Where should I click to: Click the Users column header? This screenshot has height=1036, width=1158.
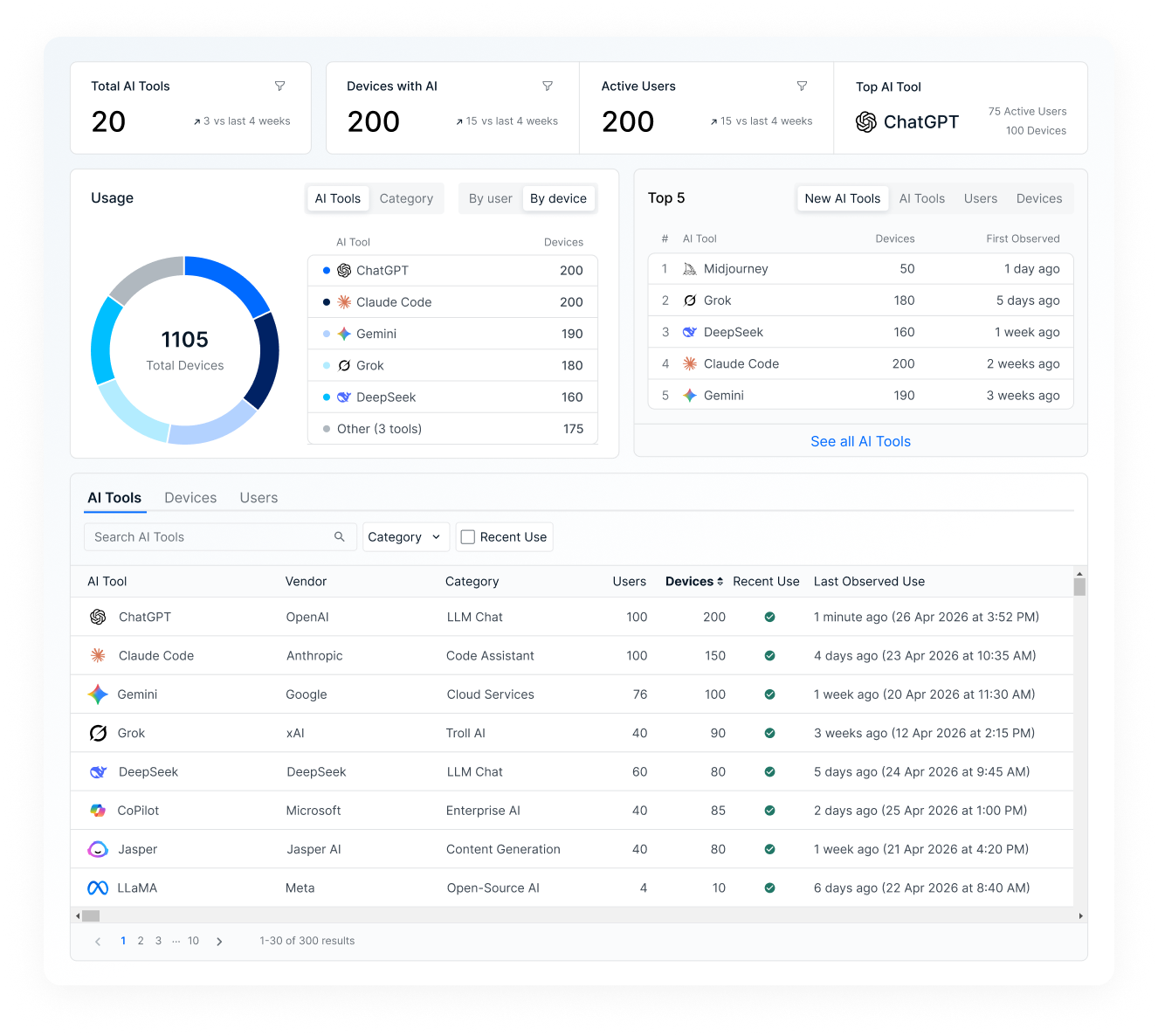[x=630, y=581]
